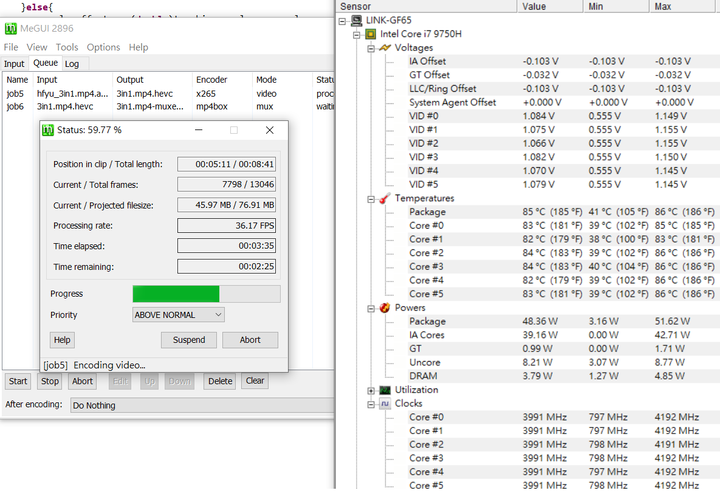Click the disabled Down button
720x493 pixels.
tap(180, 381)
